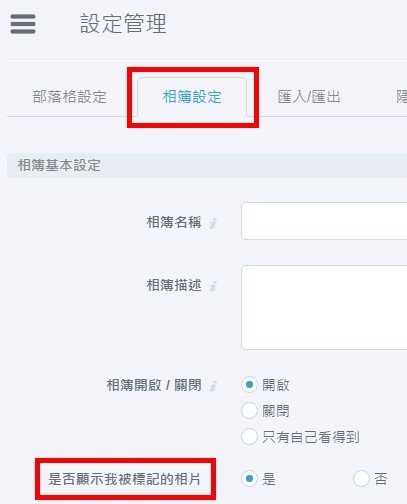The width and height of the screenshot is (407, 504).
Task: Click info icon beside 相簿名稱
Action: point(213,223)
